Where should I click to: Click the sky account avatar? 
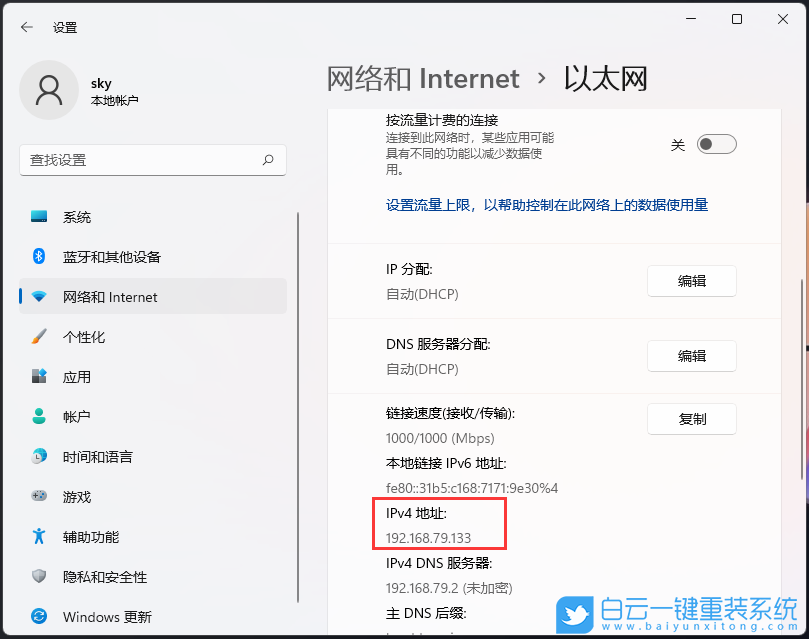point(49,90)
